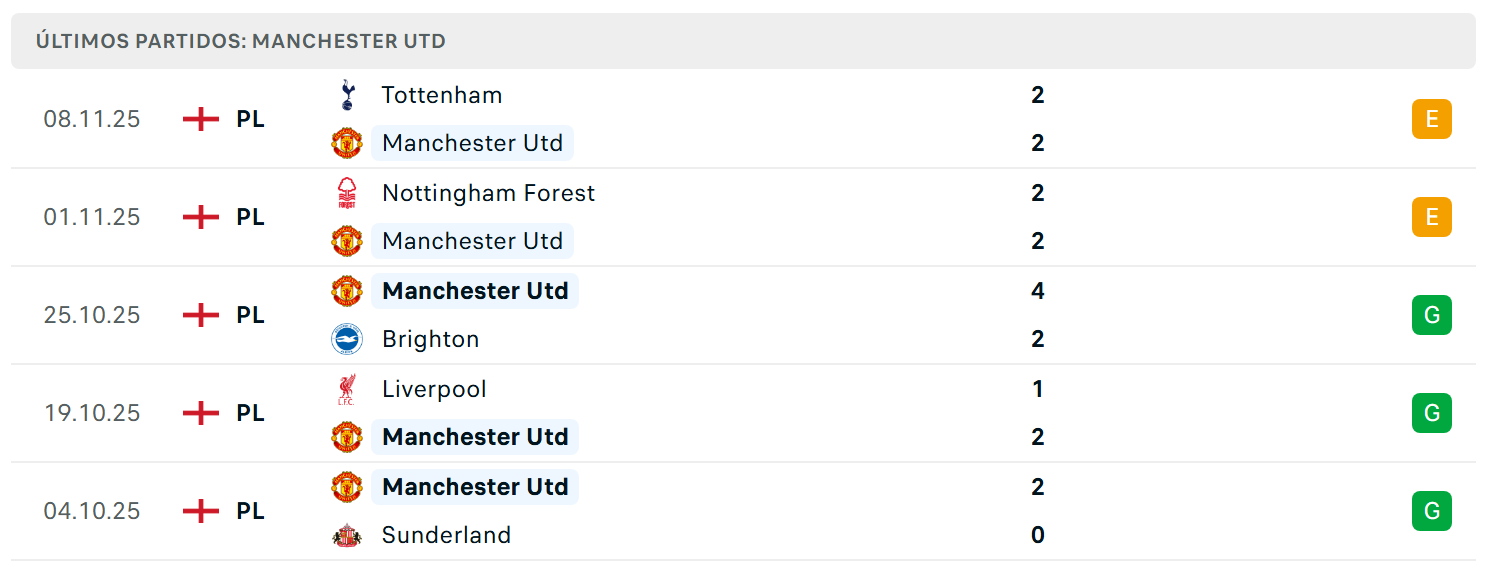Click England flag icon for 04.10.25 match
This screenshot has width=1492, height=576.
201,511
